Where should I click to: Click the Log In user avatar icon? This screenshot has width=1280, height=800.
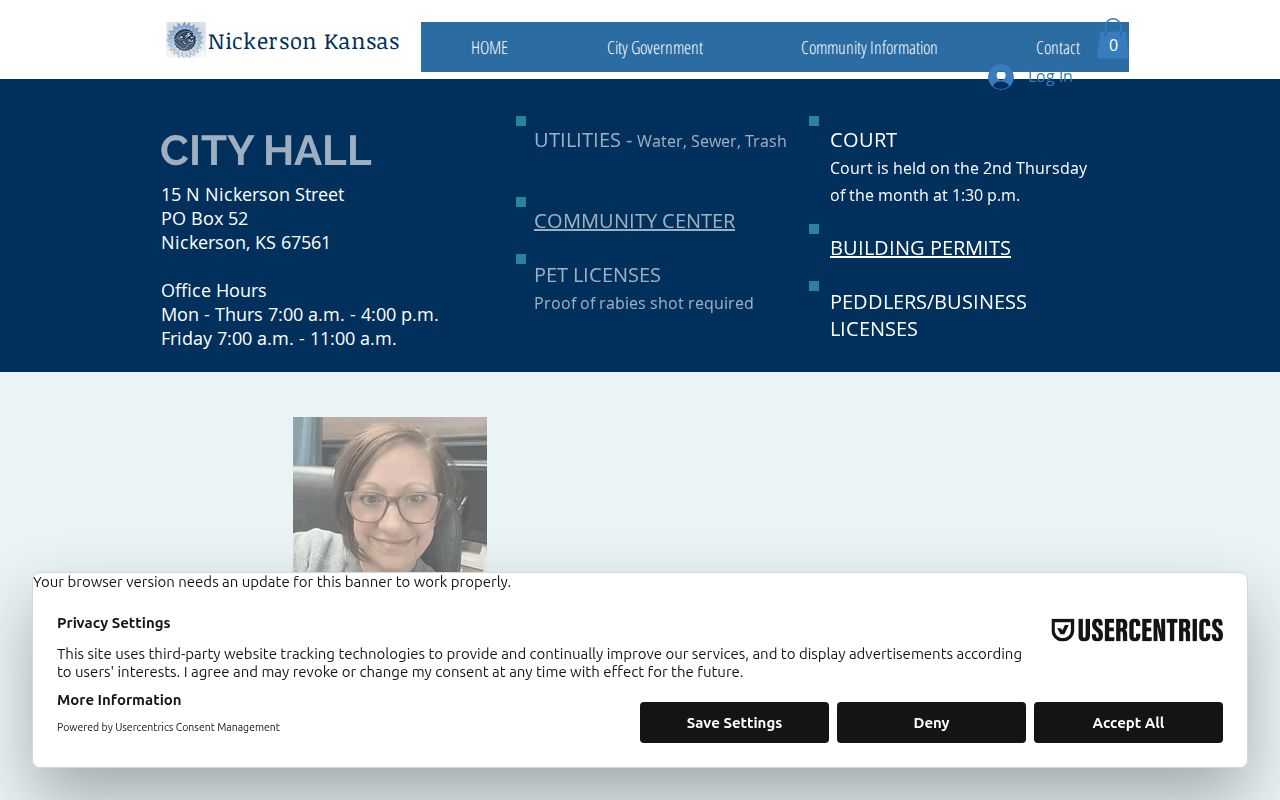point(1001,77)
